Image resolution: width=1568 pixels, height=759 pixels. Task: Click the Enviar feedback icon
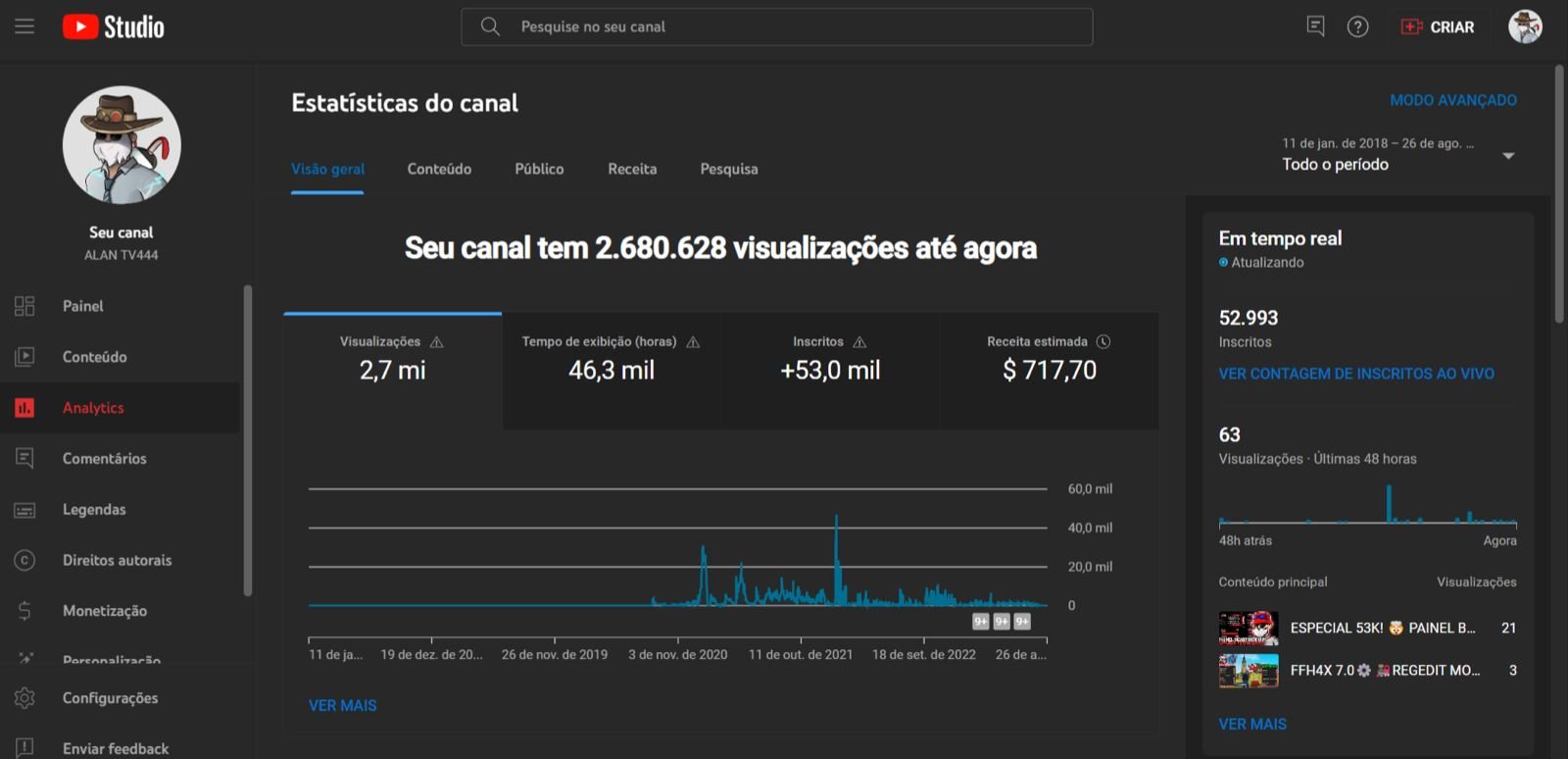click(x=24, y=748)
